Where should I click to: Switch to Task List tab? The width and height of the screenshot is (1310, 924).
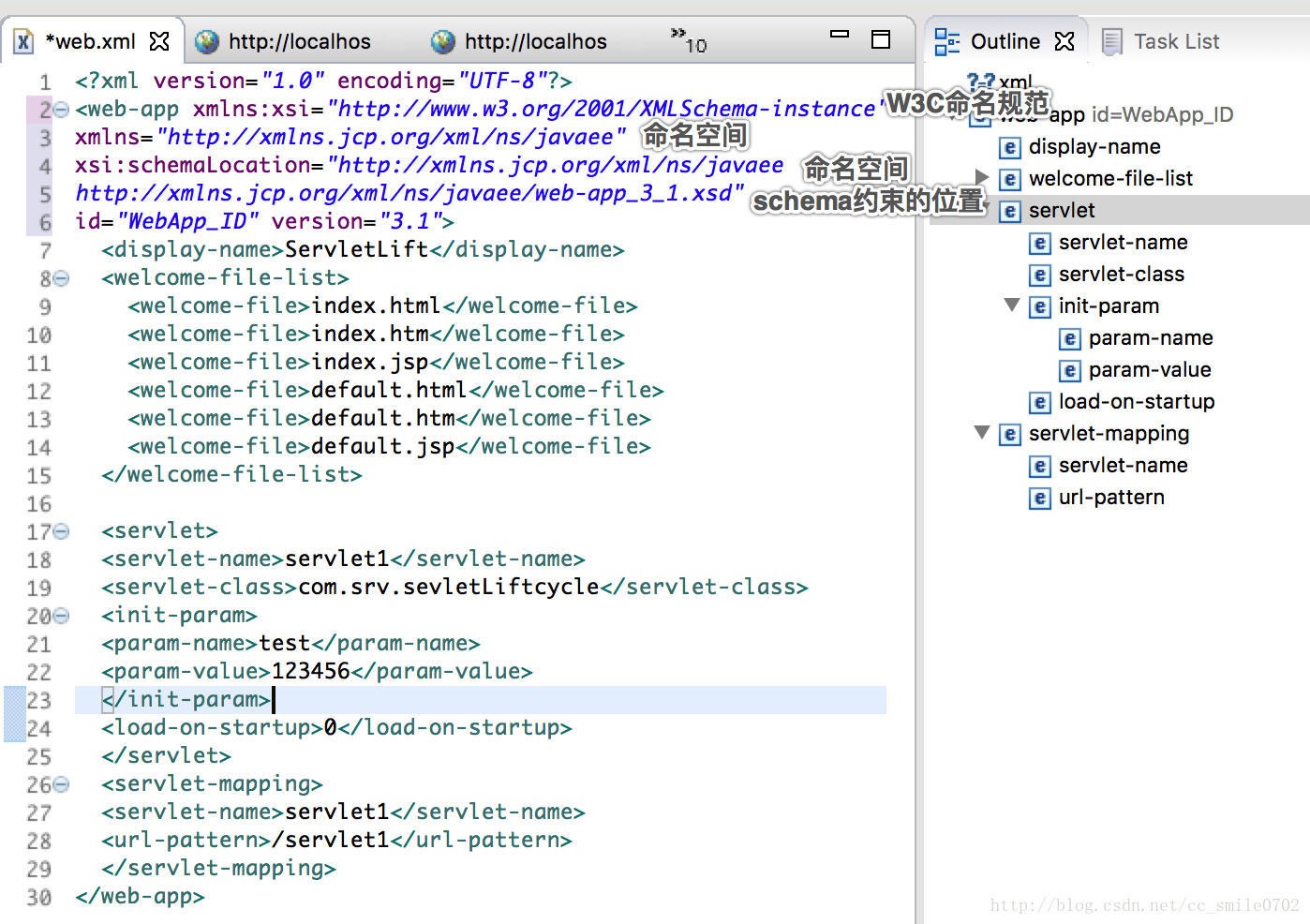point(1176,41)
